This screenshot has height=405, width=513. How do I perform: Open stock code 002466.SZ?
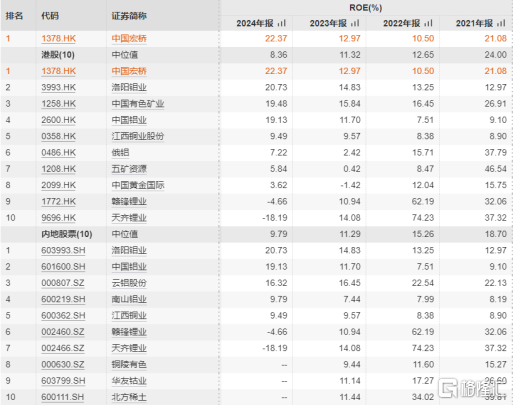pos(63,348)
